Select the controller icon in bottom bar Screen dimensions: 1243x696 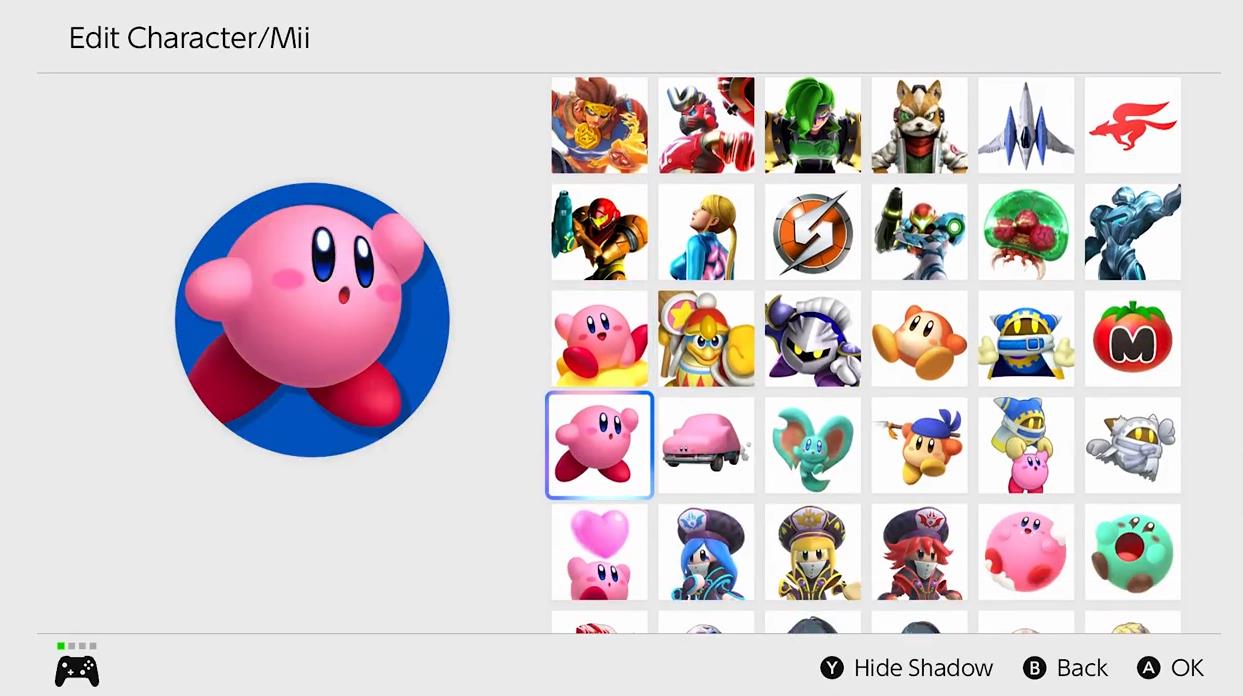tap(77, 669)
